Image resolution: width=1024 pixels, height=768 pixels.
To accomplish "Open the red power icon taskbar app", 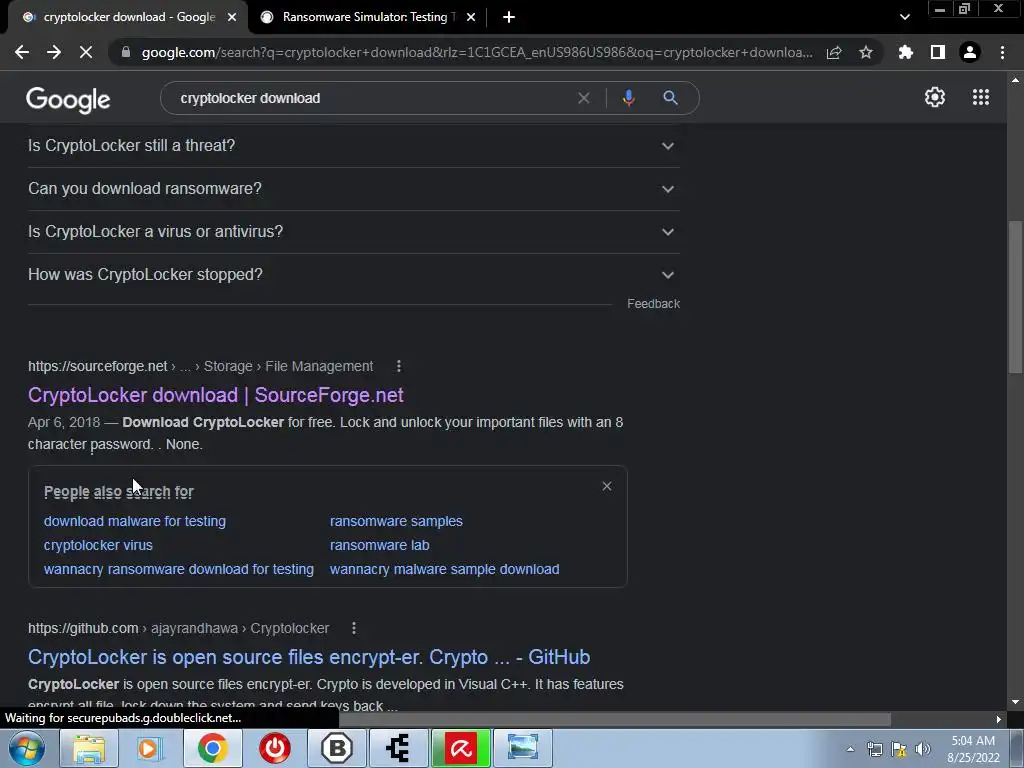I will [275, 748].
